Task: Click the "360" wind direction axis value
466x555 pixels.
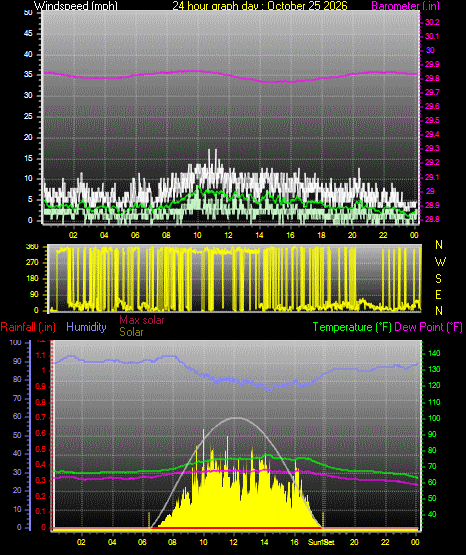Action: coord(32,247)
